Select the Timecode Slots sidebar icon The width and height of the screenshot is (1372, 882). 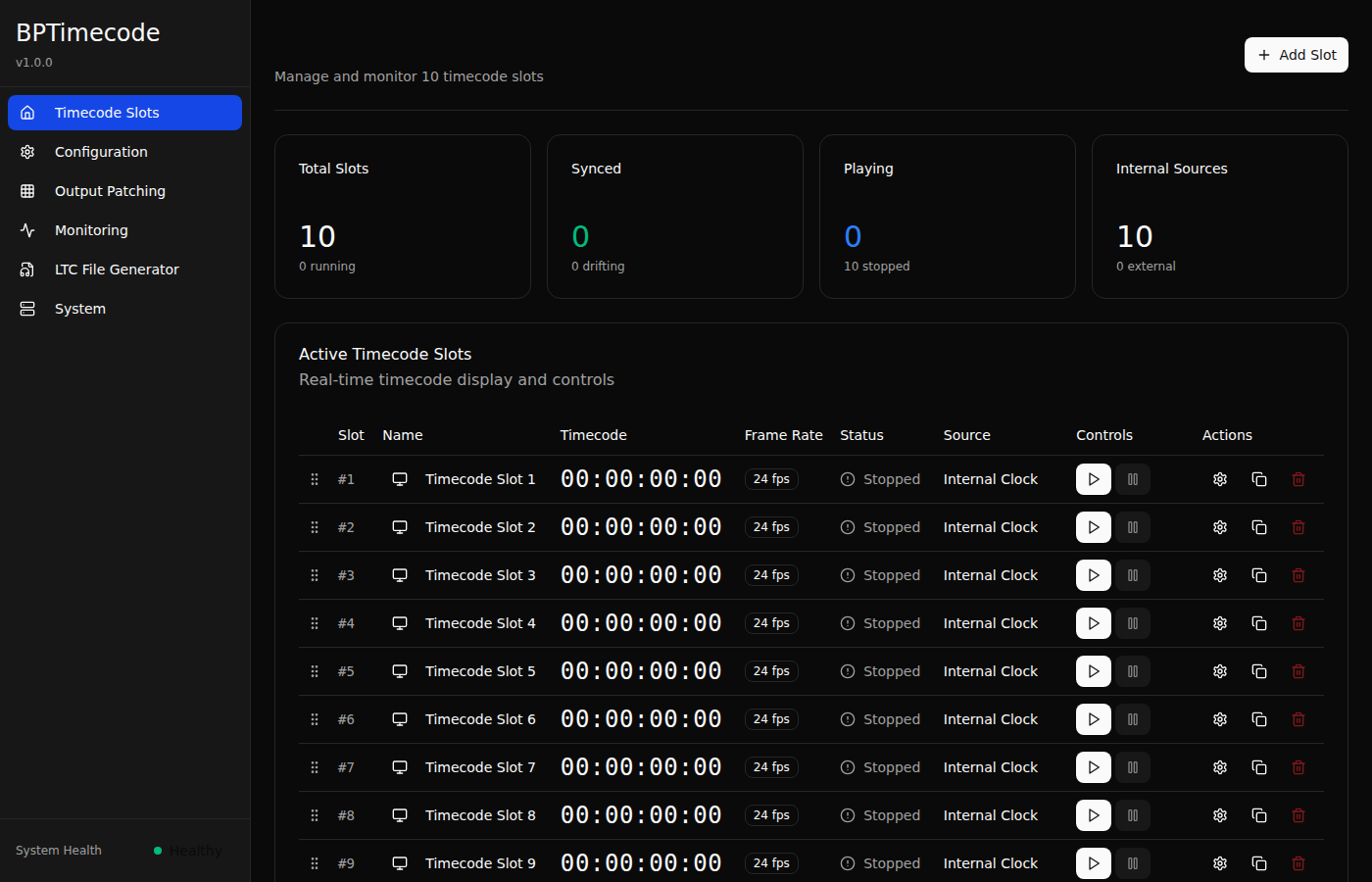[x=26, y=113]
